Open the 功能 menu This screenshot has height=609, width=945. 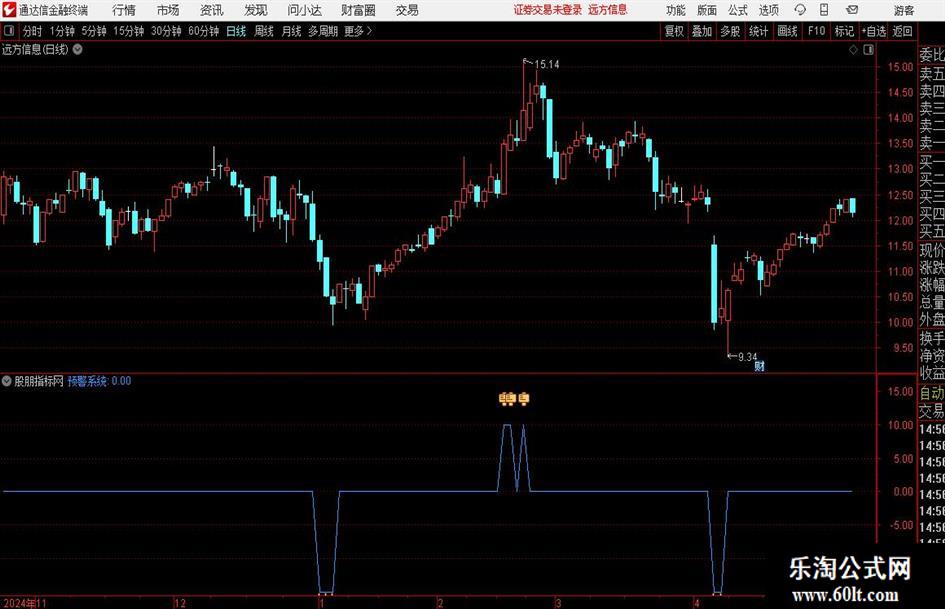point(676,10)
